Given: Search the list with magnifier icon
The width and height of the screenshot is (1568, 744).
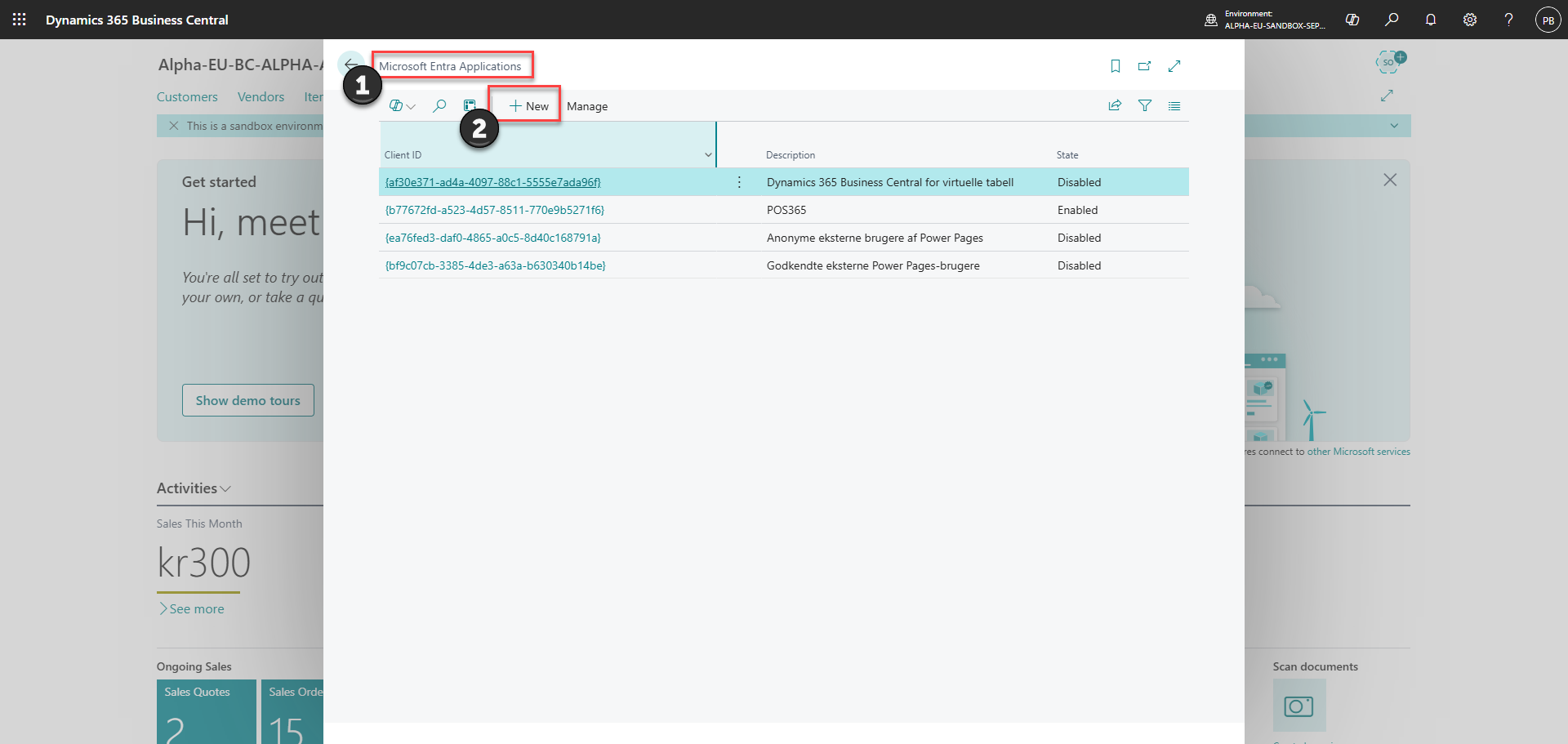Looking at the screenshot, I should pos(439,106).
